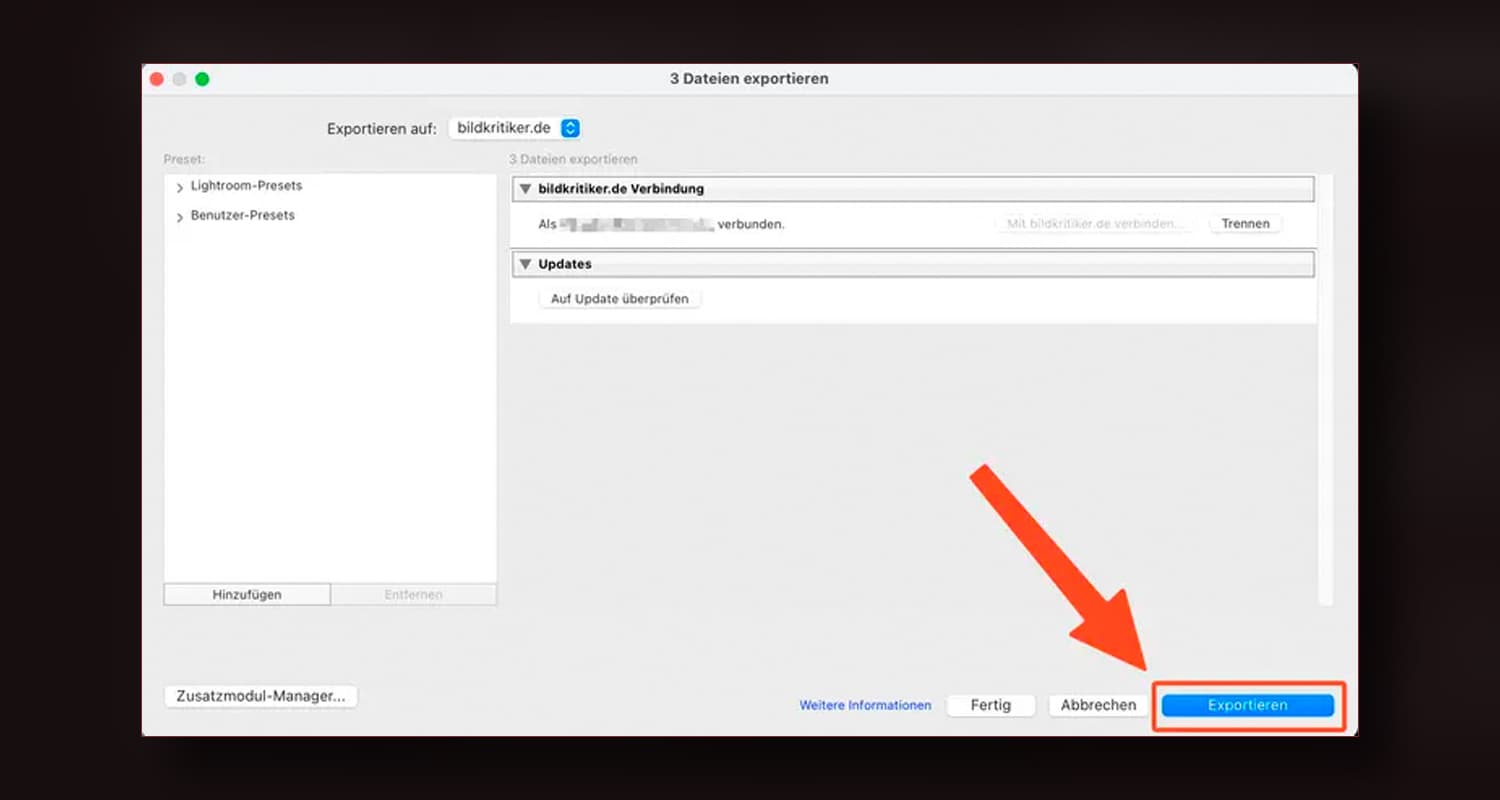1500x800 pixels.
Task: Click the Entfernen preset button
Action: pyautogui.click(x=413, y=595)
